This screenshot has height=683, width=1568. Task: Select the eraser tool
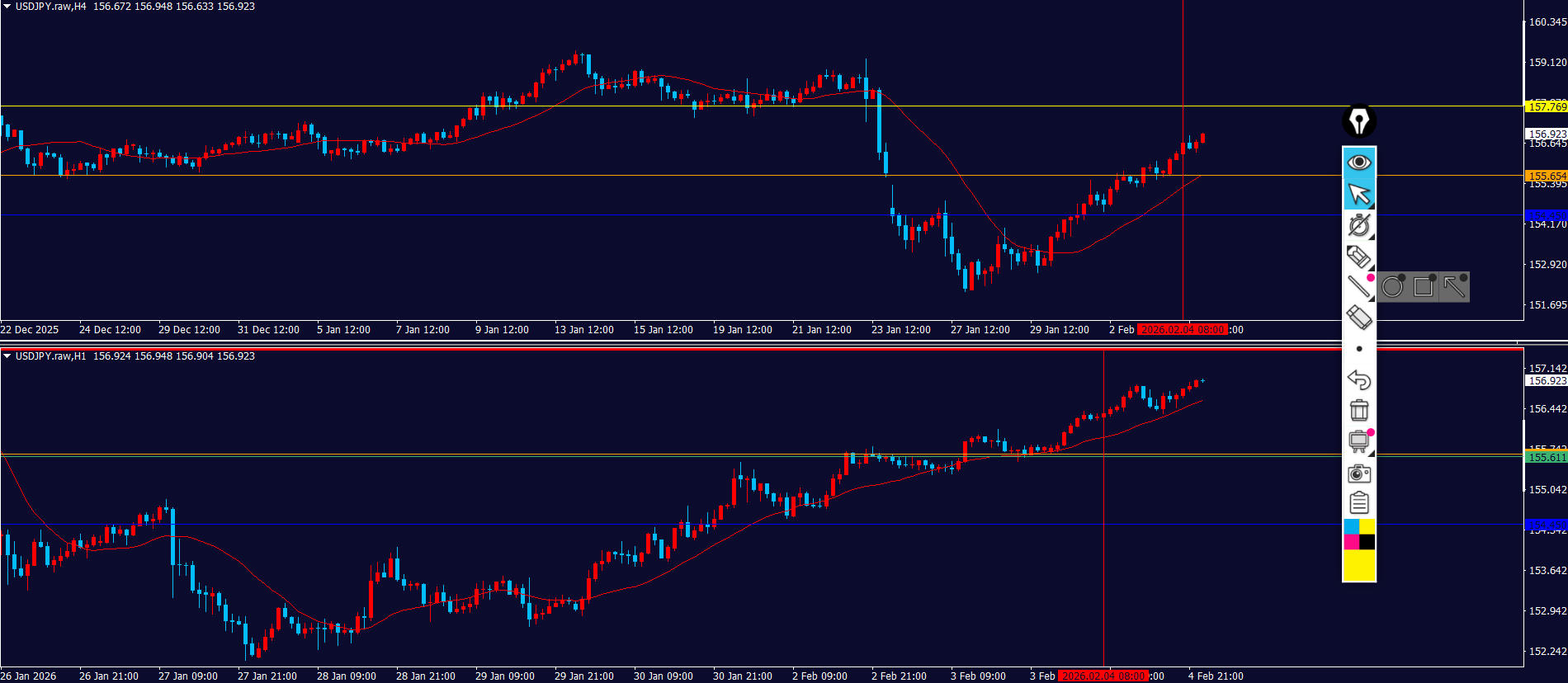[1358, 318]
